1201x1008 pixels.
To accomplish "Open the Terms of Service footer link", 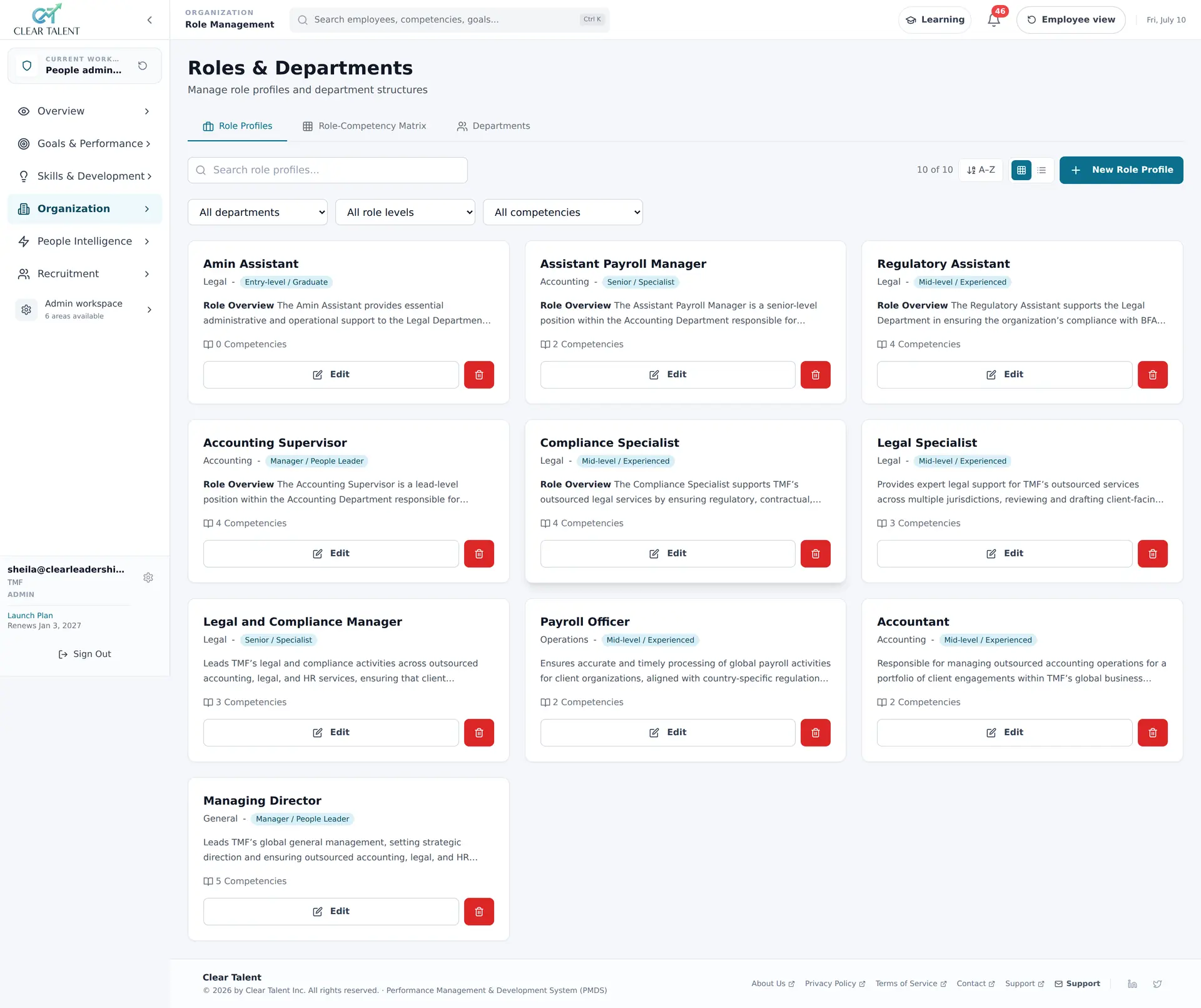I will tap(911, 984).
